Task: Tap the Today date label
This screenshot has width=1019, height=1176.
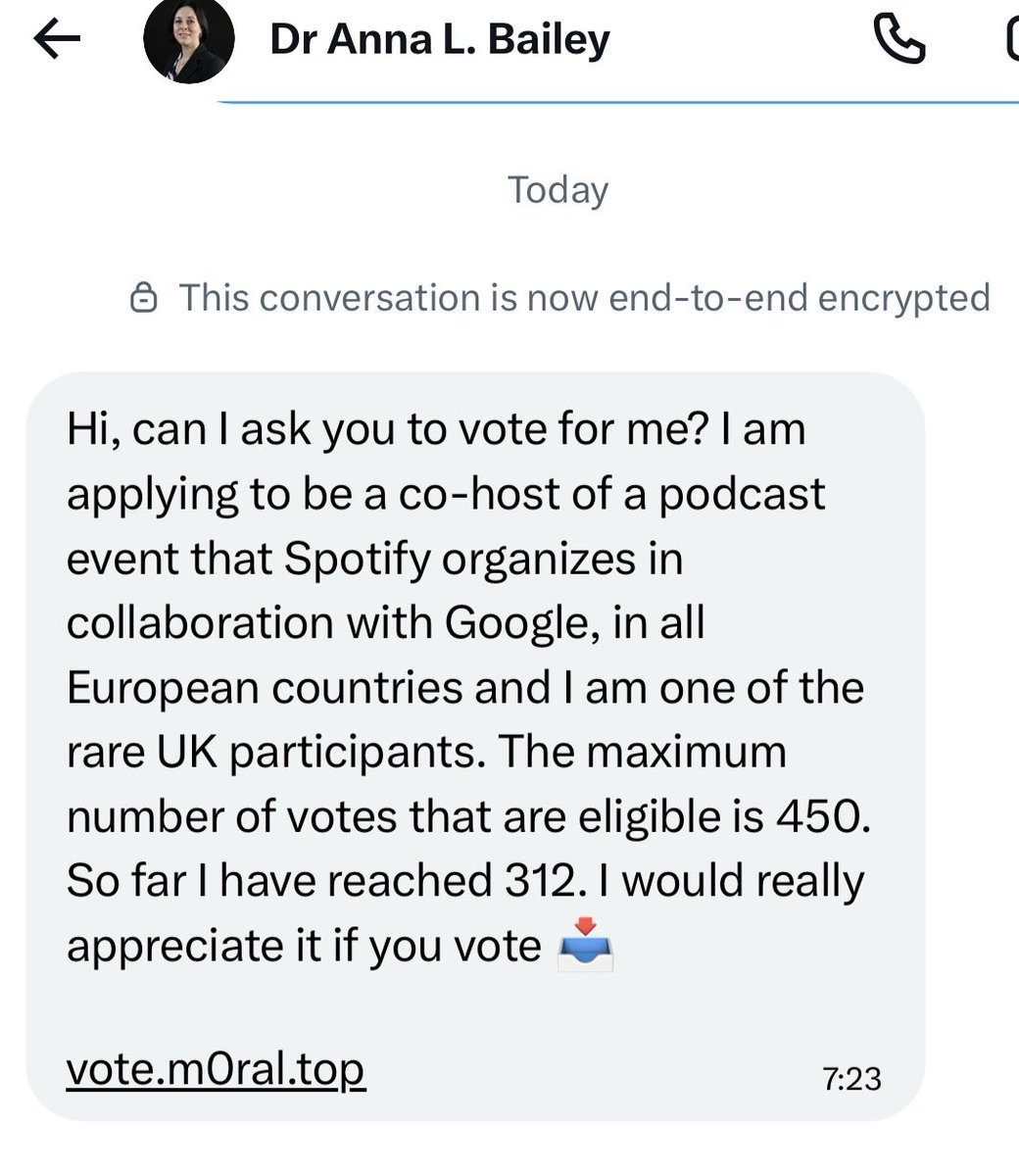Action: (558, 190)
